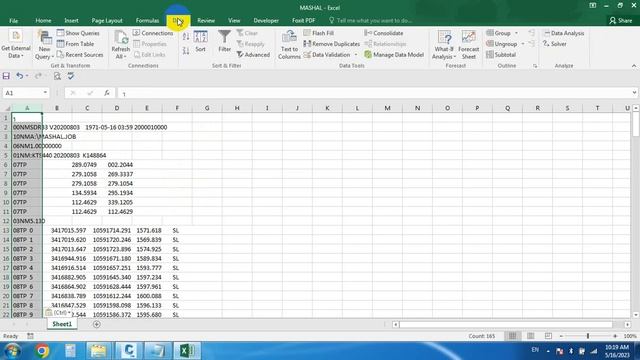Open the Paste Options (Ctrl) button
640x360 pixels.
pyautogui.click(x=58, y=313)
